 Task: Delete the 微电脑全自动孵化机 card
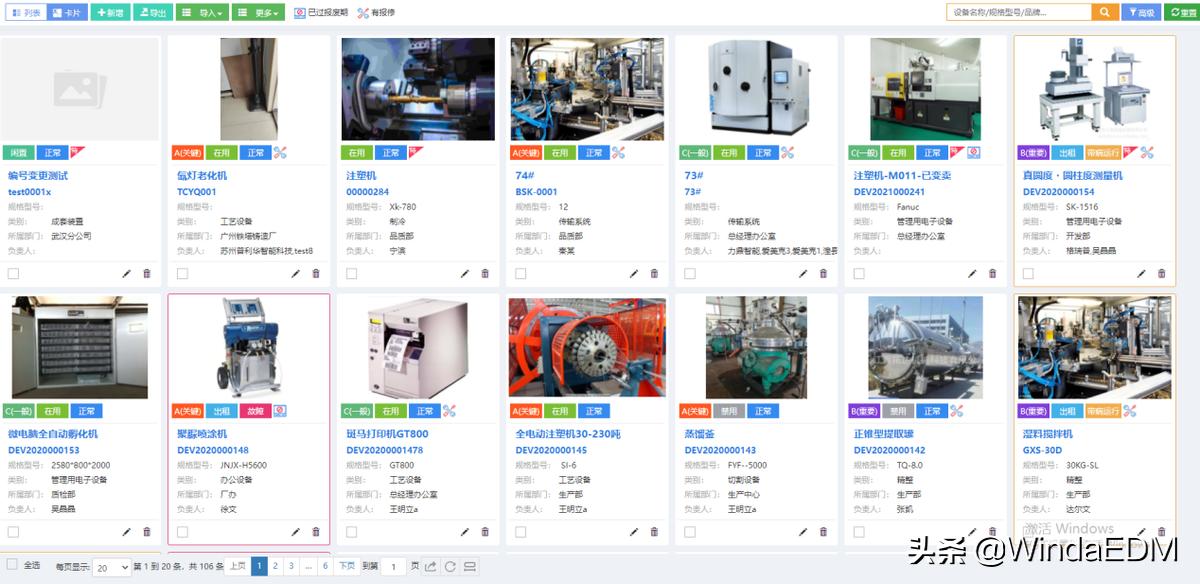click(147, 532)
